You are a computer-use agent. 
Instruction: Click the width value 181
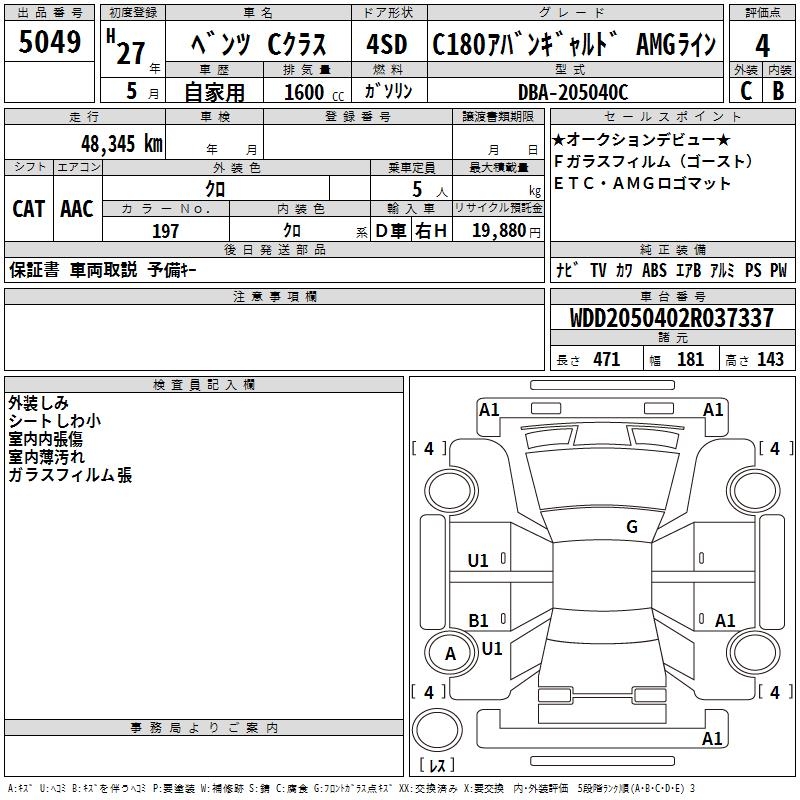pyautogui.click(x=690, y=359)
